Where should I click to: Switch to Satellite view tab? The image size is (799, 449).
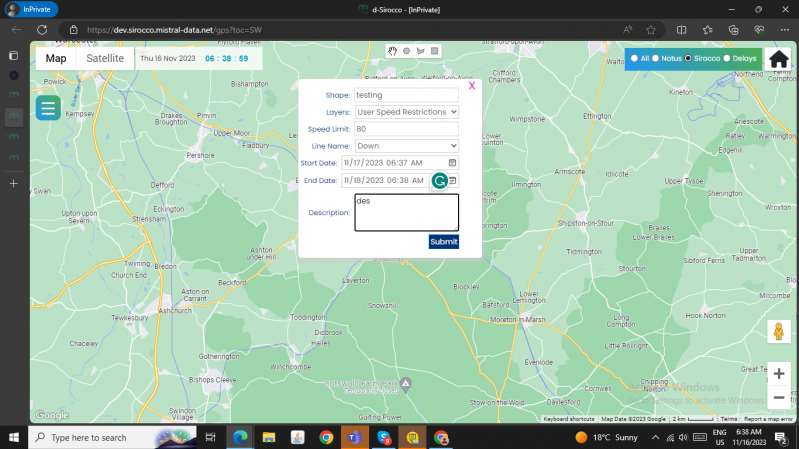point(105,59)
